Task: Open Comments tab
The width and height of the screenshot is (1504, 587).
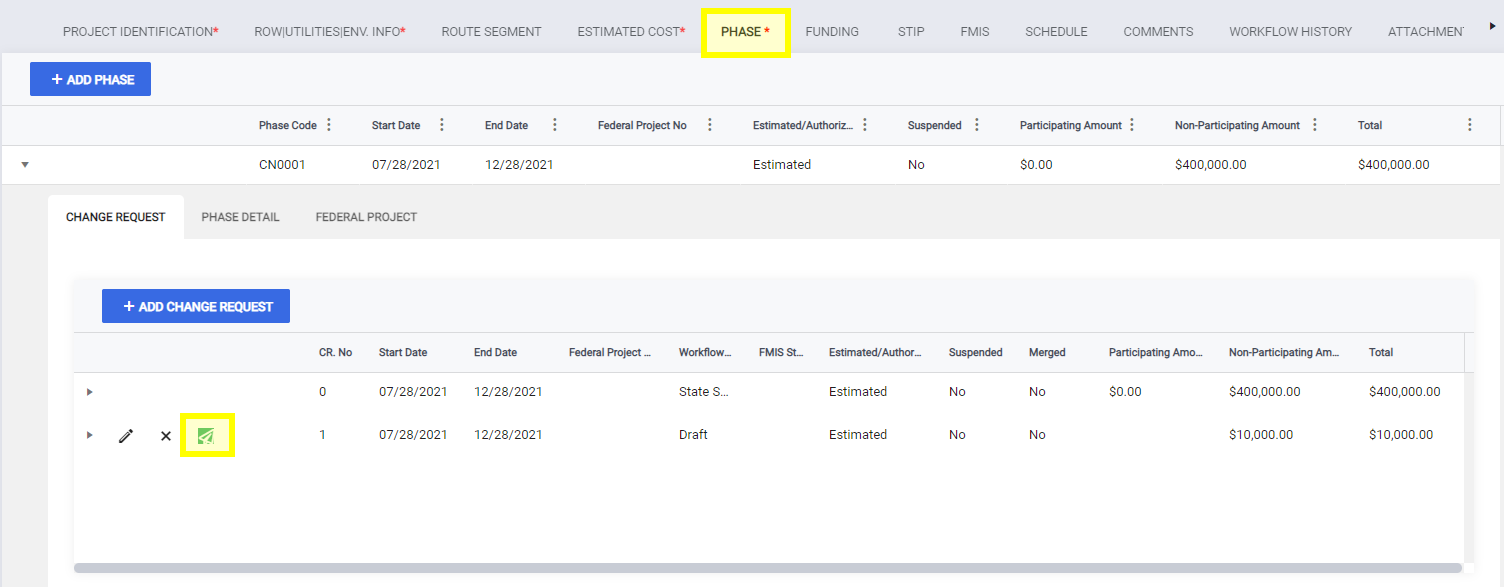Action: pyautogui.click(x=1158, y=32)
